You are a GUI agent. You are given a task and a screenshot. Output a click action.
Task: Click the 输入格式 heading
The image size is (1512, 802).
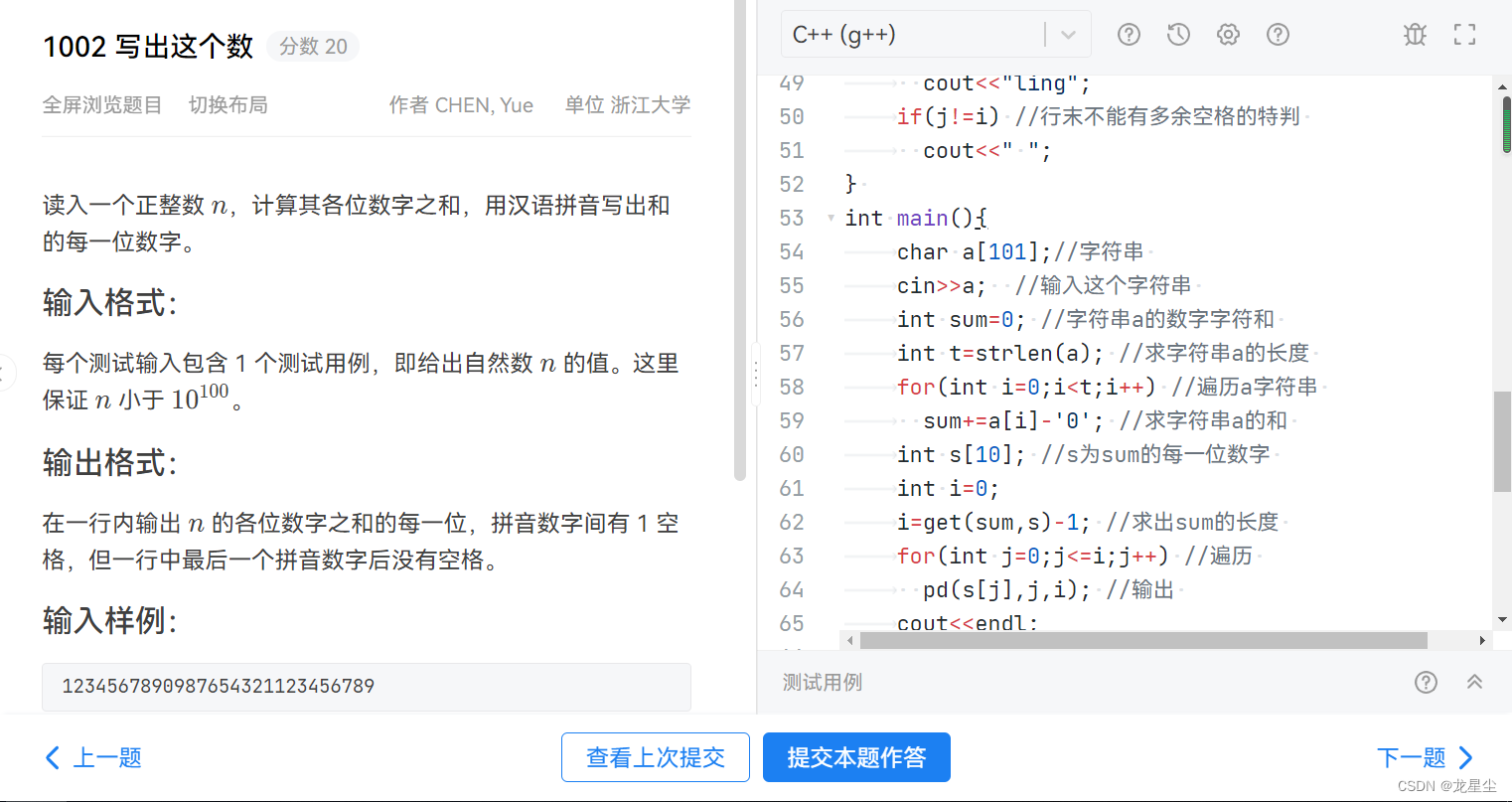tap(110, 302)
